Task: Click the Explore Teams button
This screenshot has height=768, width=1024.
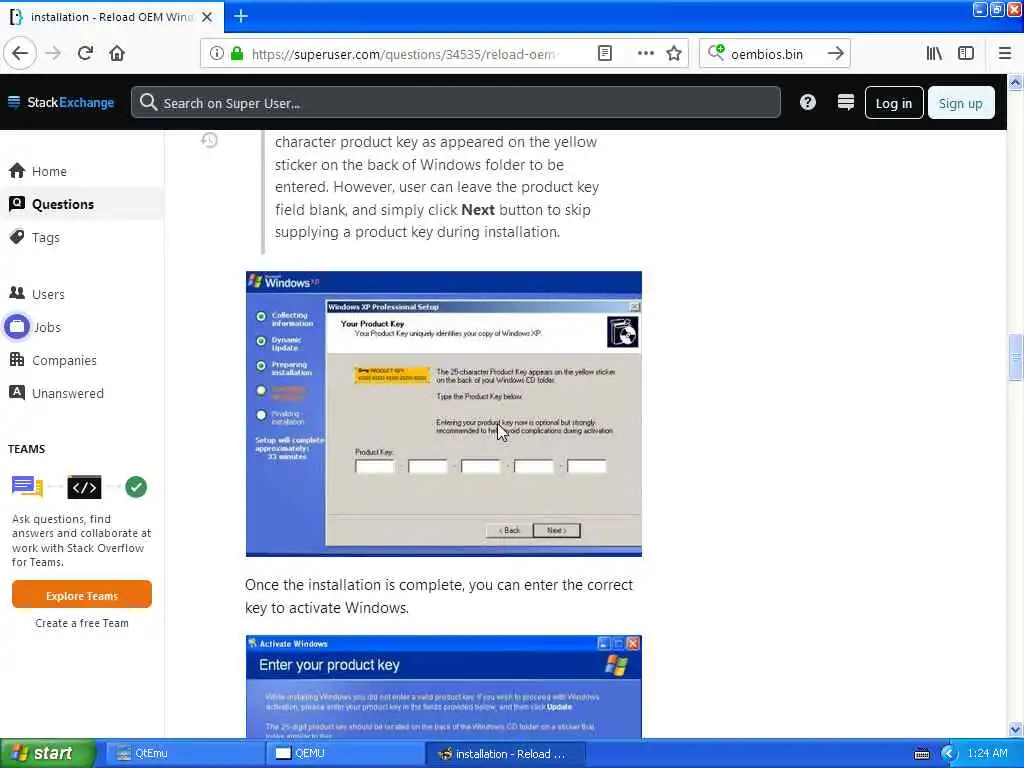Action: click(x=82, y=595)
